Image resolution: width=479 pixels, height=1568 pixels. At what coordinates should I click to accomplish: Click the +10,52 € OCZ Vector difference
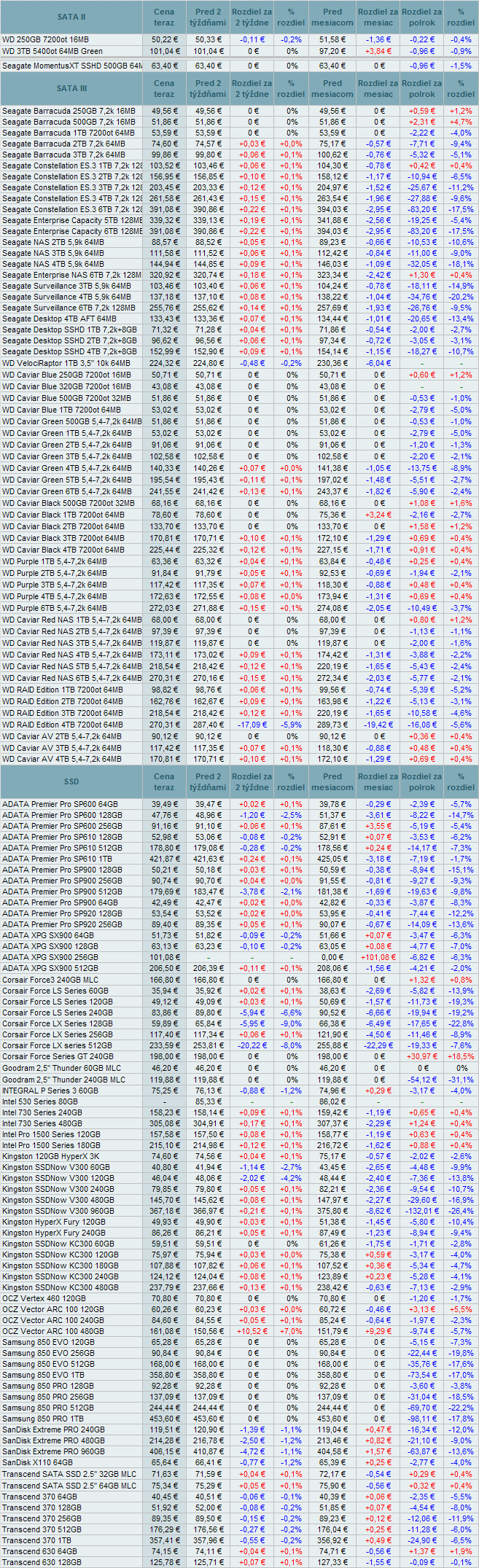click(x=252, y=1331)
